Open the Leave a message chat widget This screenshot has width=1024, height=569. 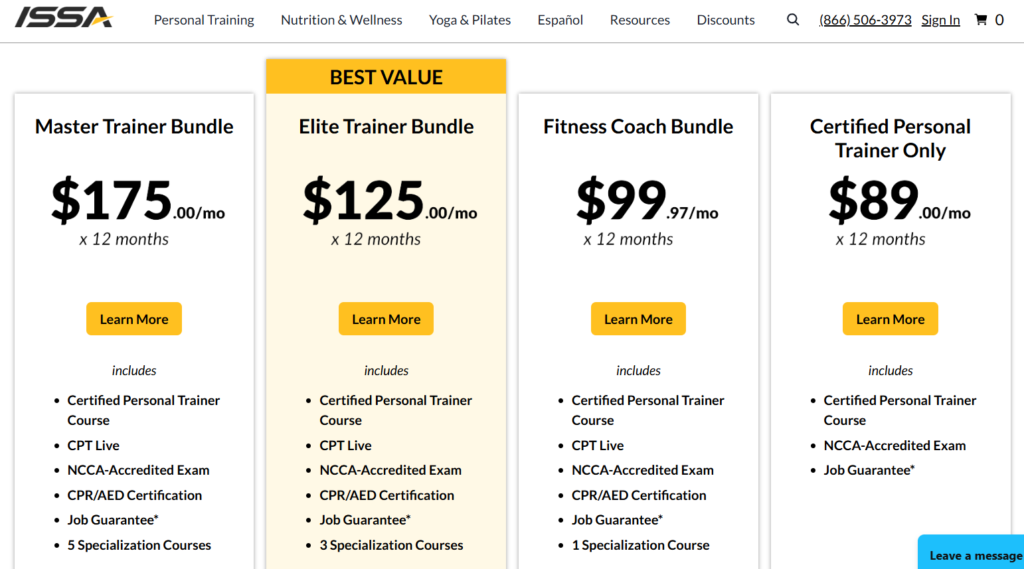pyautogui.click(x=973, y=555)
